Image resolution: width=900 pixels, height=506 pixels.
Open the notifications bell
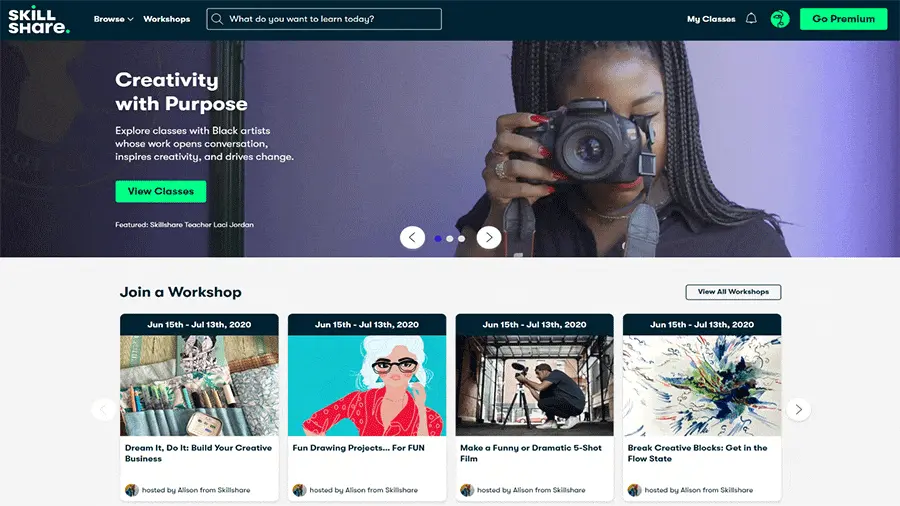pos(752,19)
